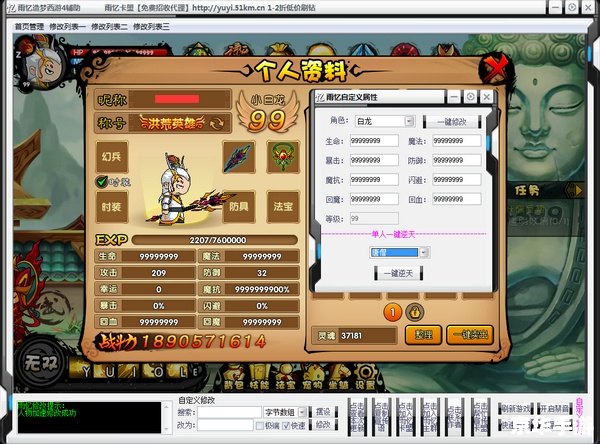
Task: Open 修改列表二 menu
Action: (x=109, y=26)
